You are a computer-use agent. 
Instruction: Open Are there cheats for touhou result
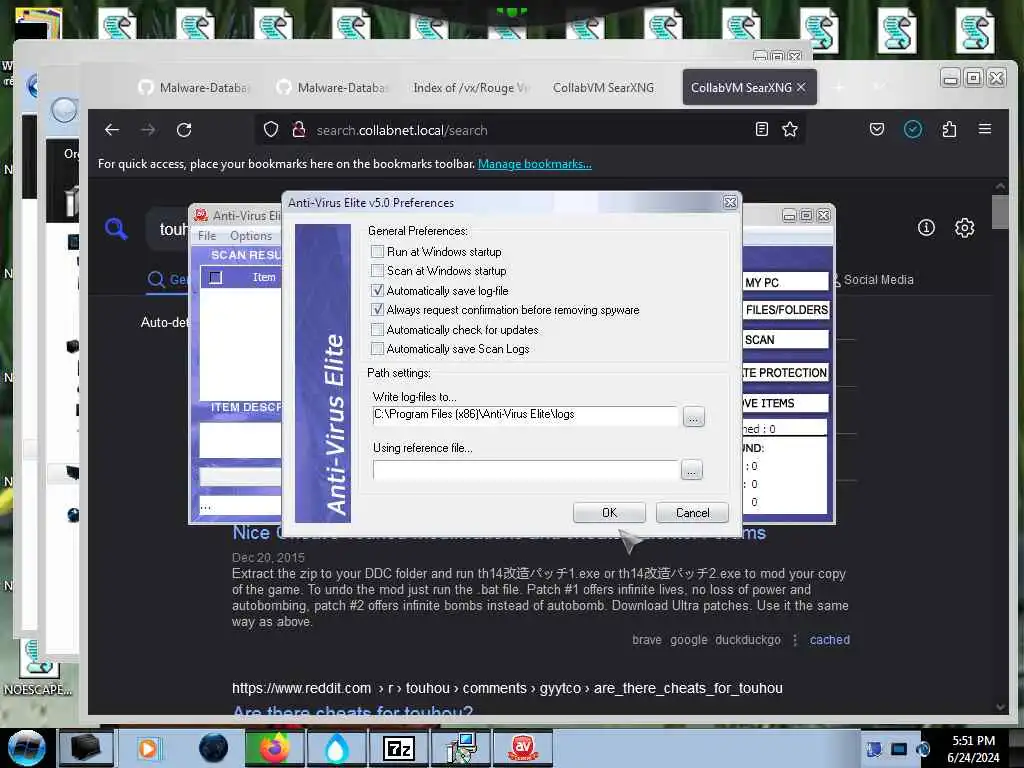pyautogui.click(x=353, y=712)
